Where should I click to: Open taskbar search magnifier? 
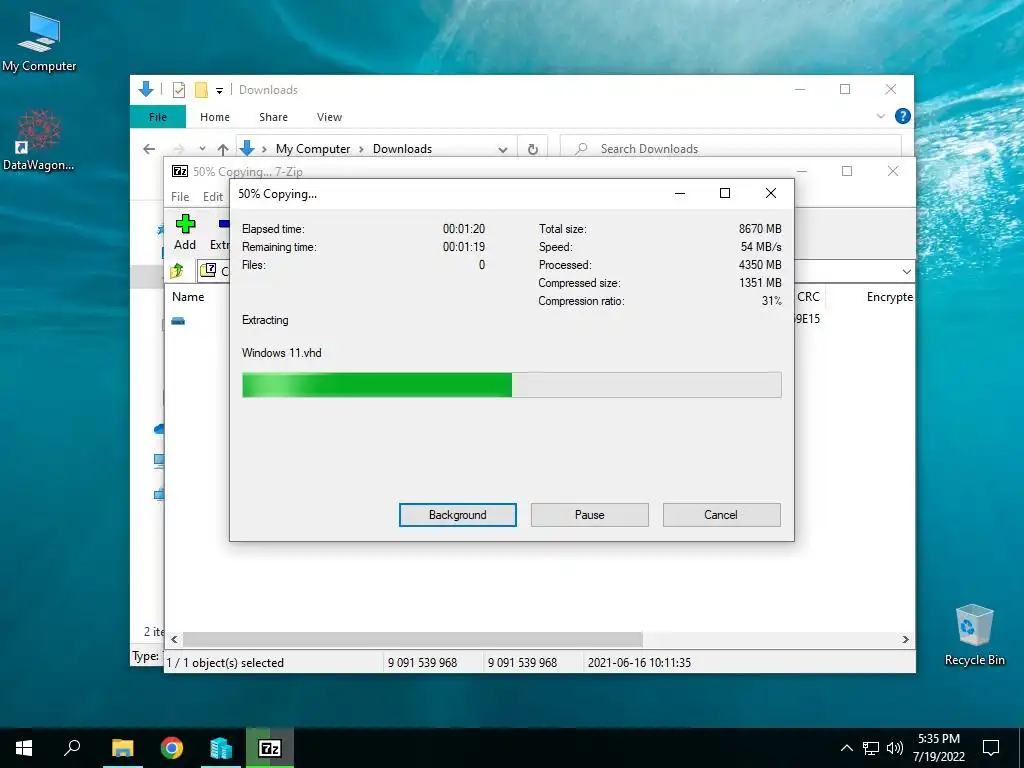point(72,747)
